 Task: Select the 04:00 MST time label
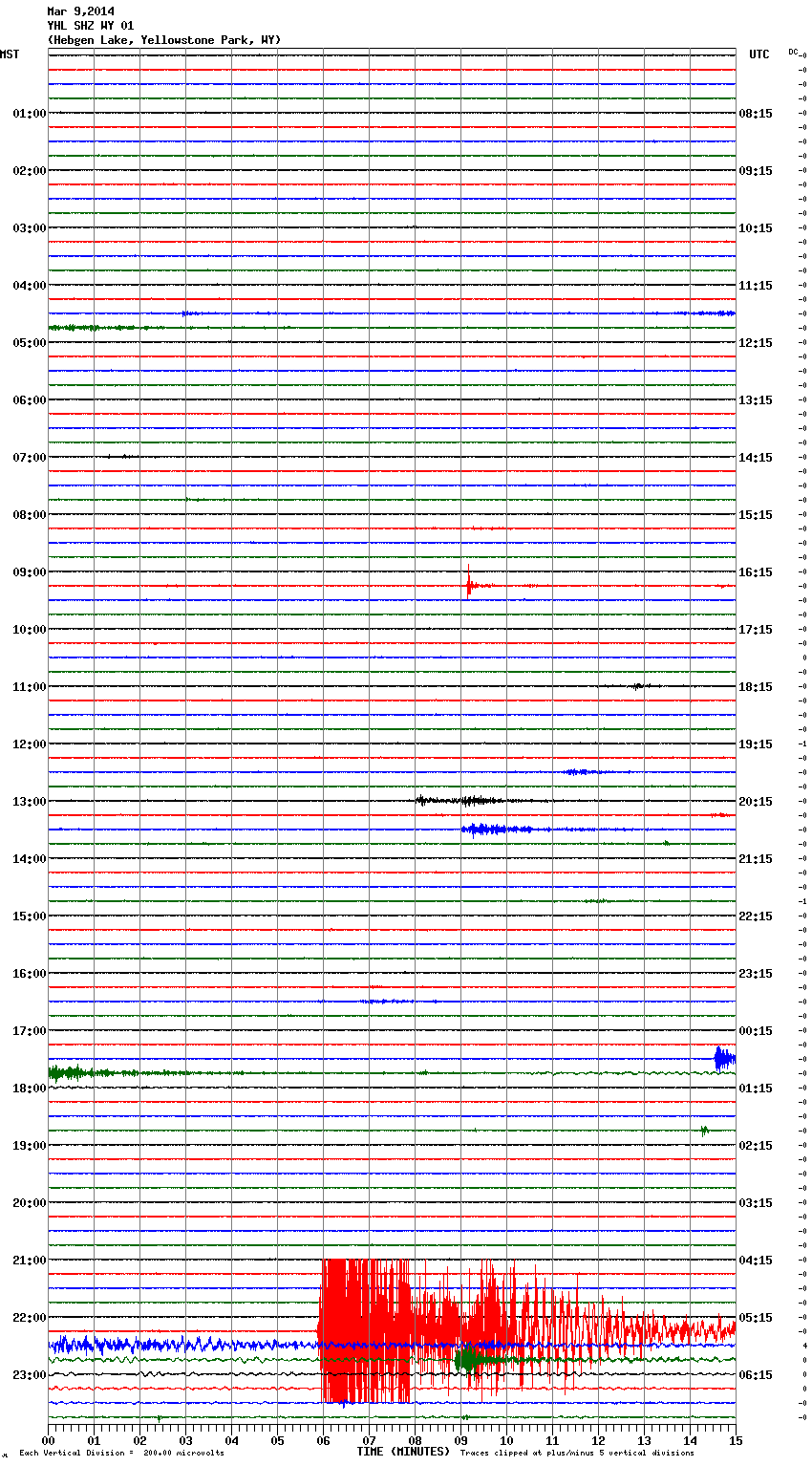coord(29,286)
